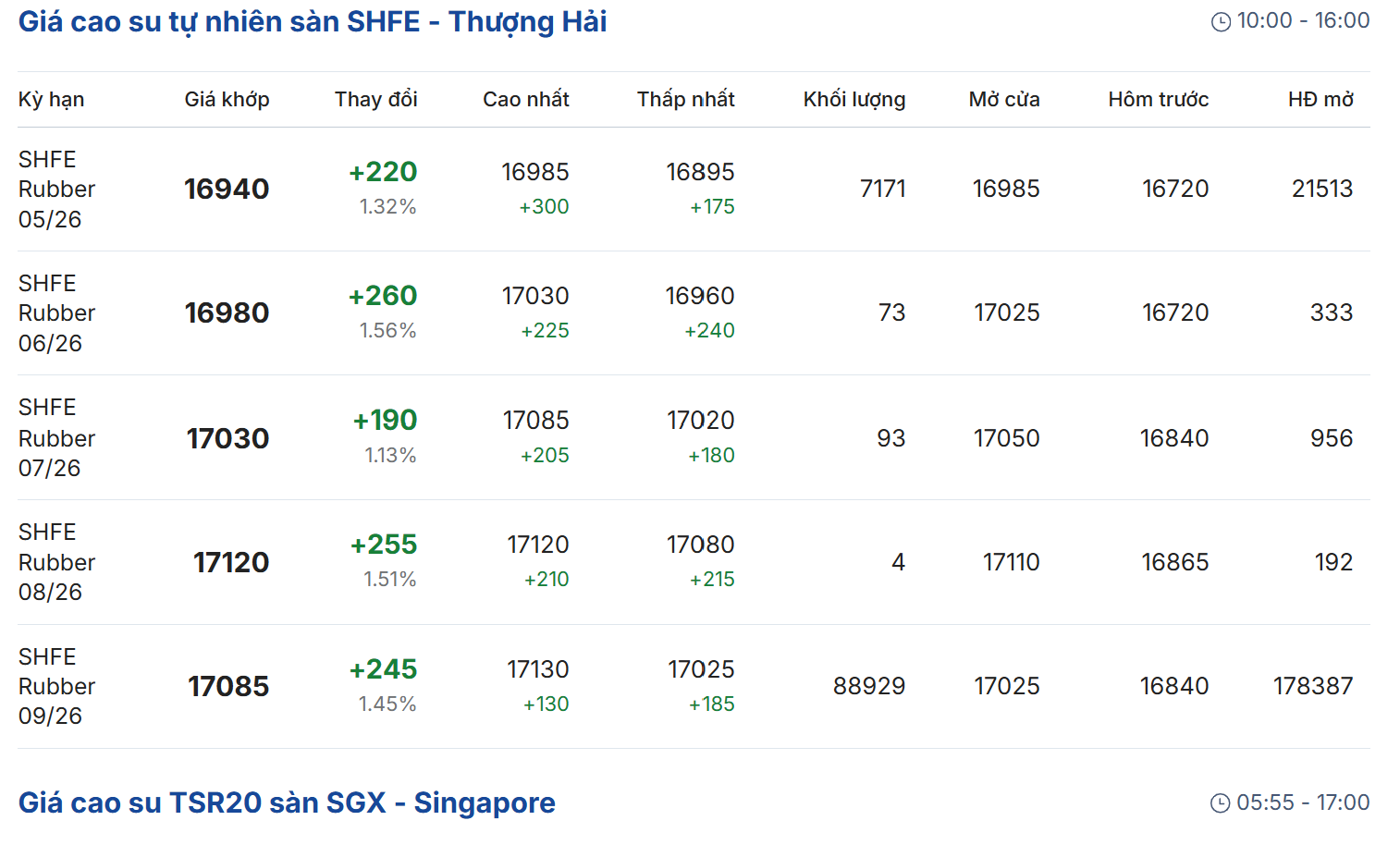This screenshot has width=1400, height=845.
Task: Click the Kỳ hạn column header
Action: click(x=51, y=100)
